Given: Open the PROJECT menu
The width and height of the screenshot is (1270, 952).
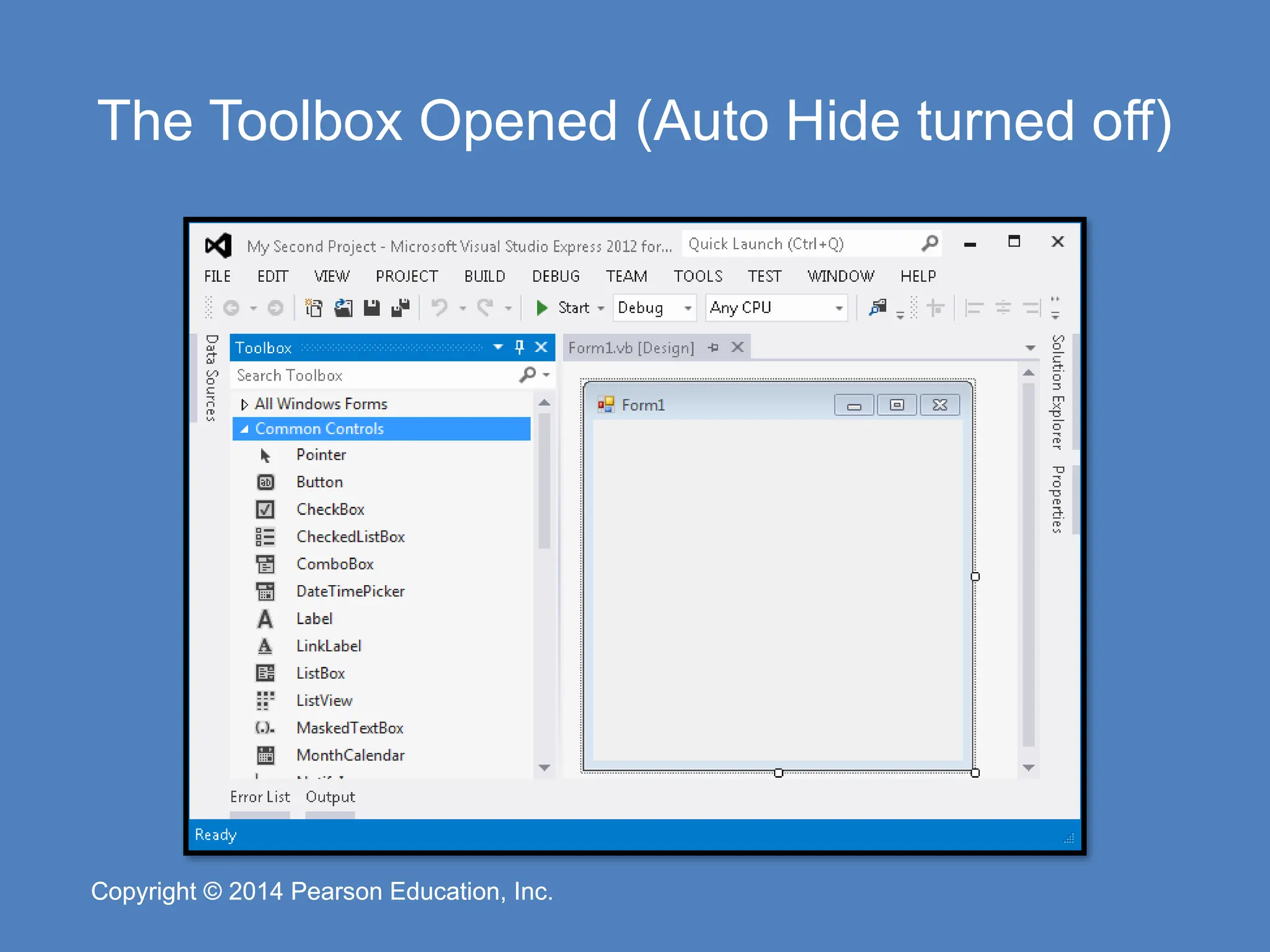Looking at the screenshot, I should point(407,276).
